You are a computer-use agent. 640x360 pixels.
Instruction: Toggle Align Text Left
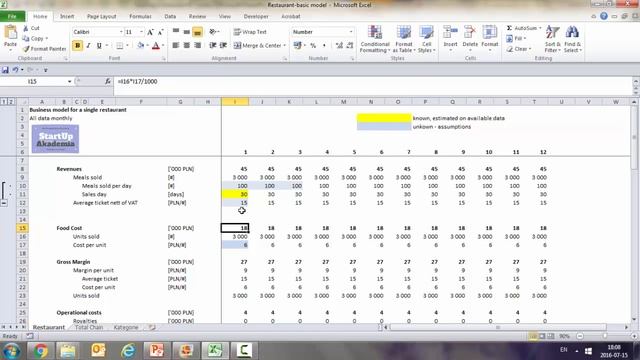click(x=176, y=45)
